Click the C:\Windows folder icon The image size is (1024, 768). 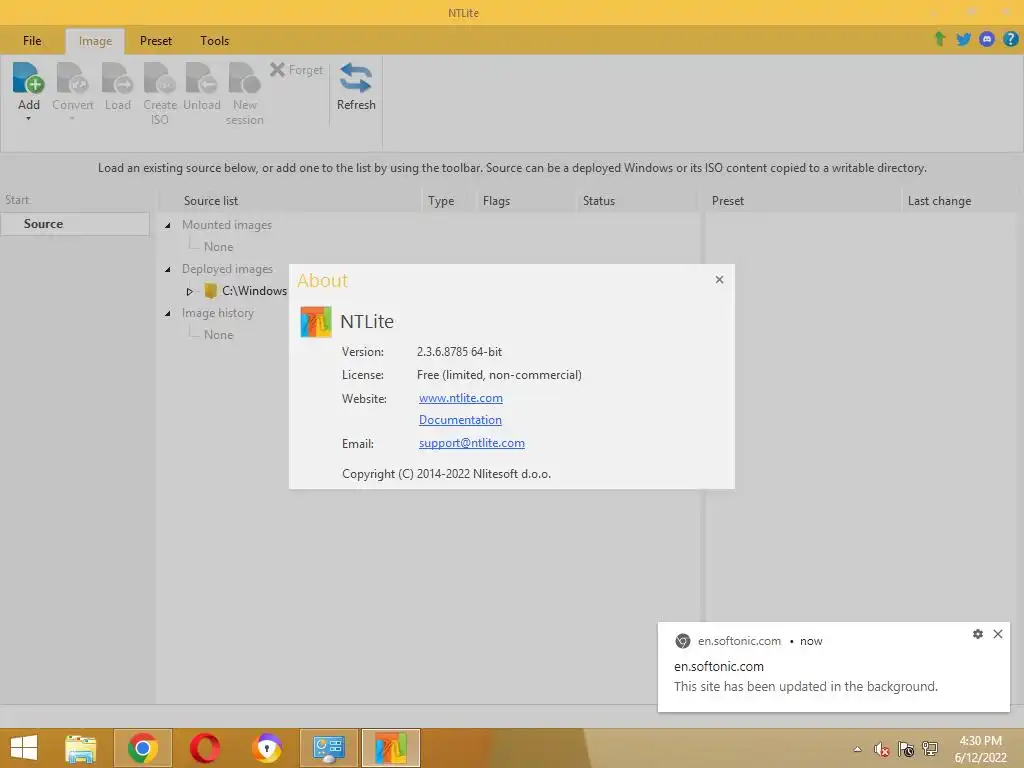(x=210, y=291)
